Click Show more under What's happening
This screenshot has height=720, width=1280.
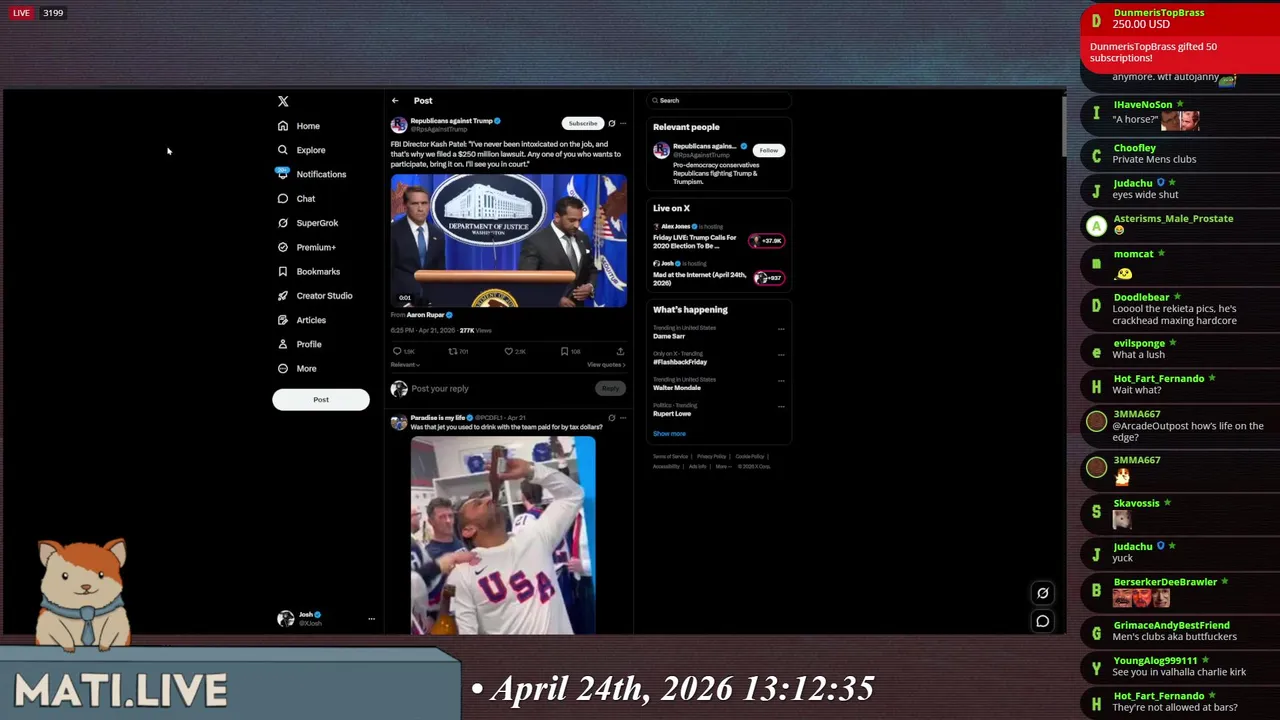(x=670, y=434)
